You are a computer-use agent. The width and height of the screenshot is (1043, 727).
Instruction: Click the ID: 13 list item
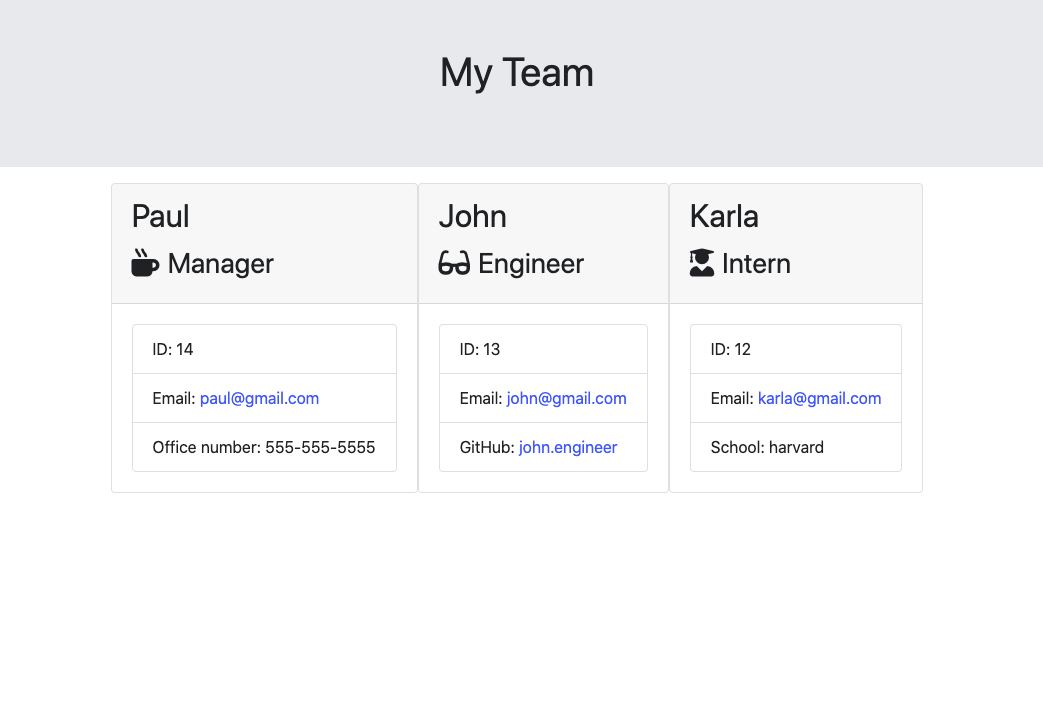pyautogui.click(x=543, y=349)
